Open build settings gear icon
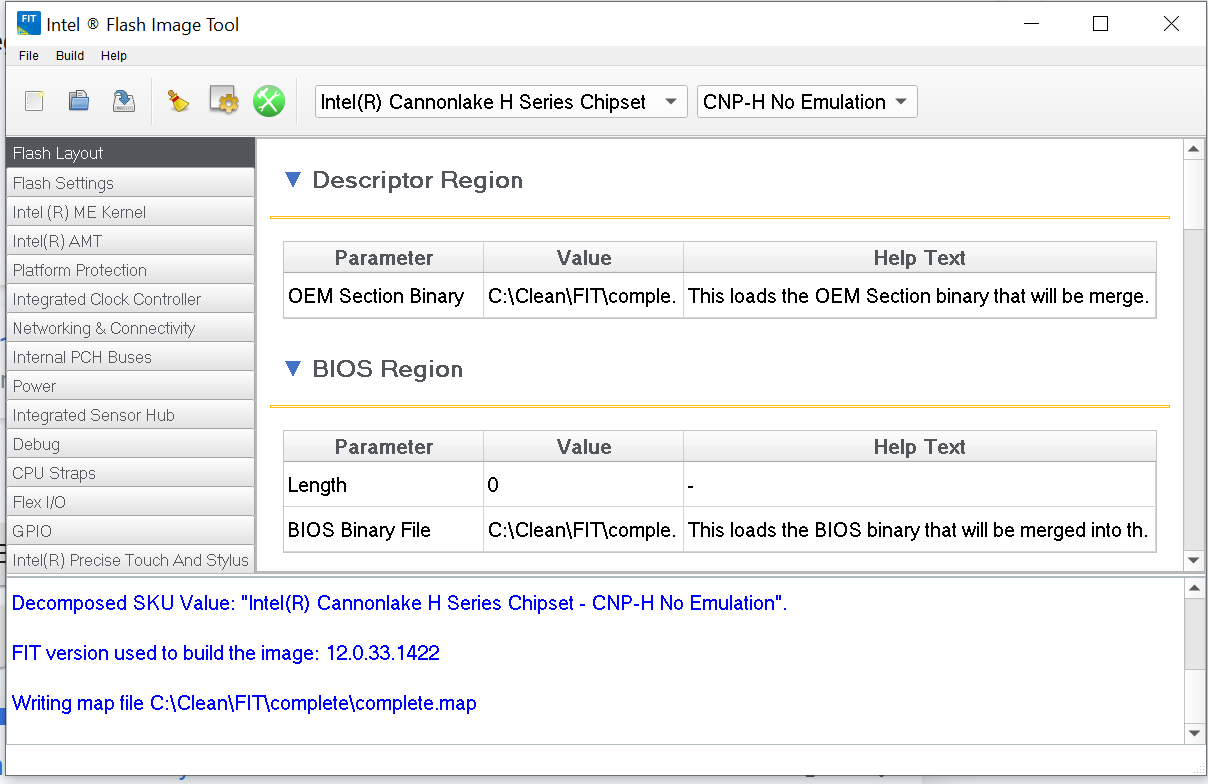This screenshot has width=1208, height=784. [224, 101]
